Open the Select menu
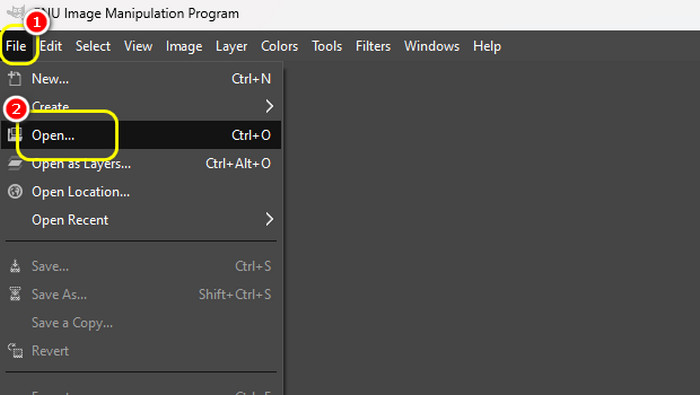The width and height of the screenshot is (700, 395). click(x=93, y=46)
